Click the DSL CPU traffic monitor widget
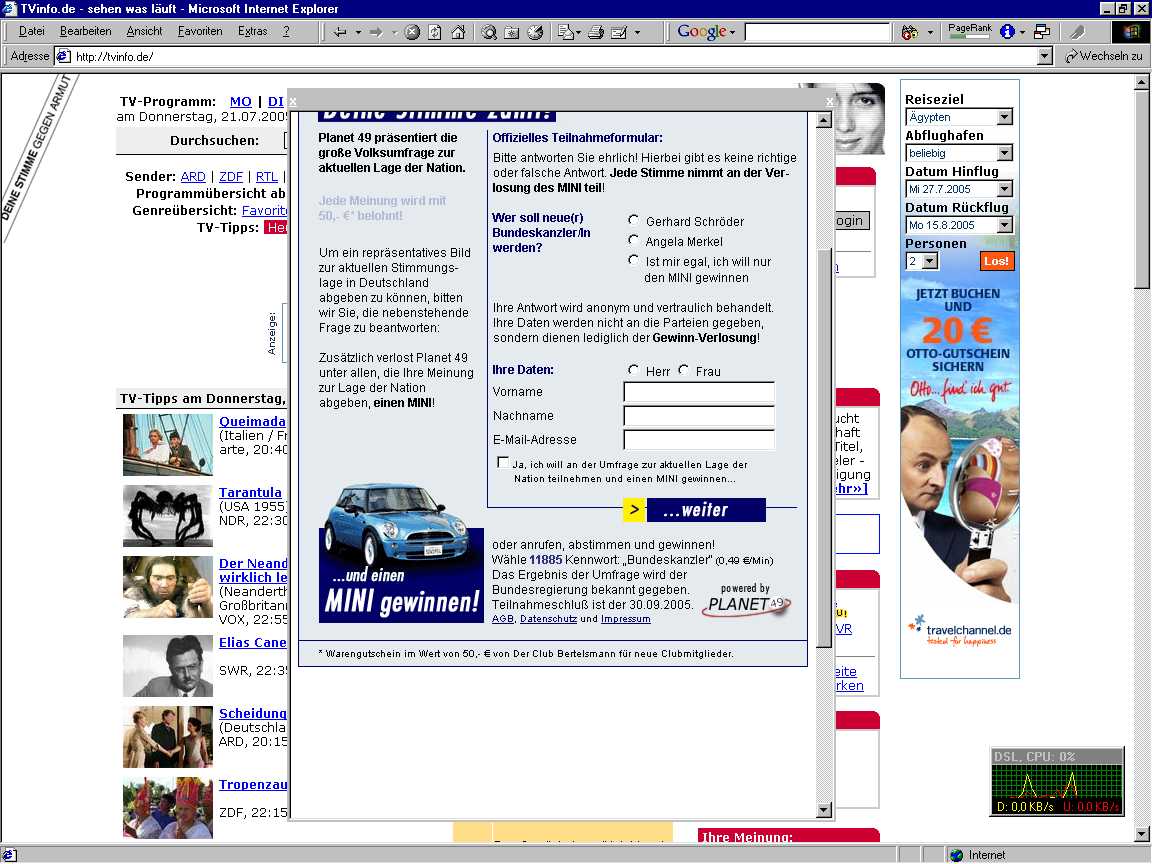The width and height of the screenshot is (1152, 864). pos(1056,782)
